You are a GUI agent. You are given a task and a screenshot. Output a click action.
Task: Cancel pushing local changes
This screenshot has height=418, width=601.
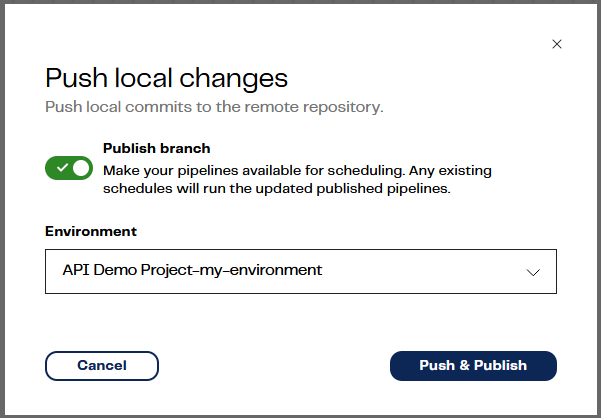pyautogui.click(x=102, y=366)
